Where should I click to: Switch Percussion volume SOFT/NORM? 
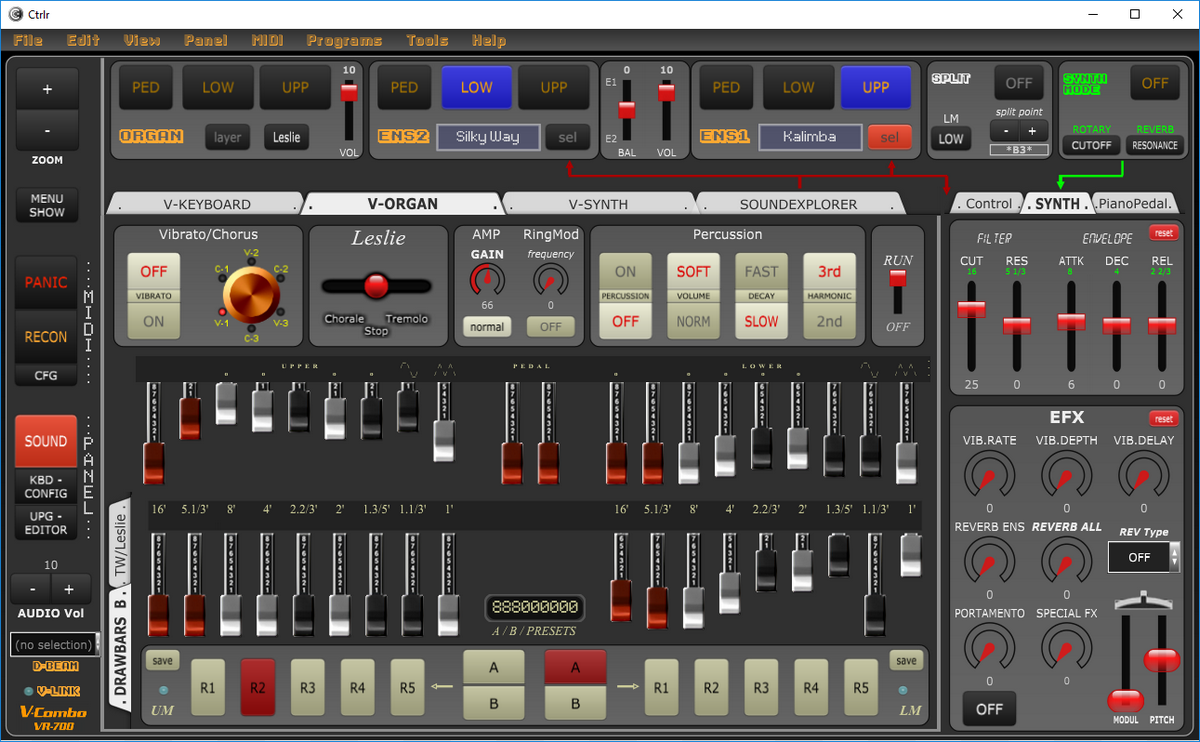[693, 297]
